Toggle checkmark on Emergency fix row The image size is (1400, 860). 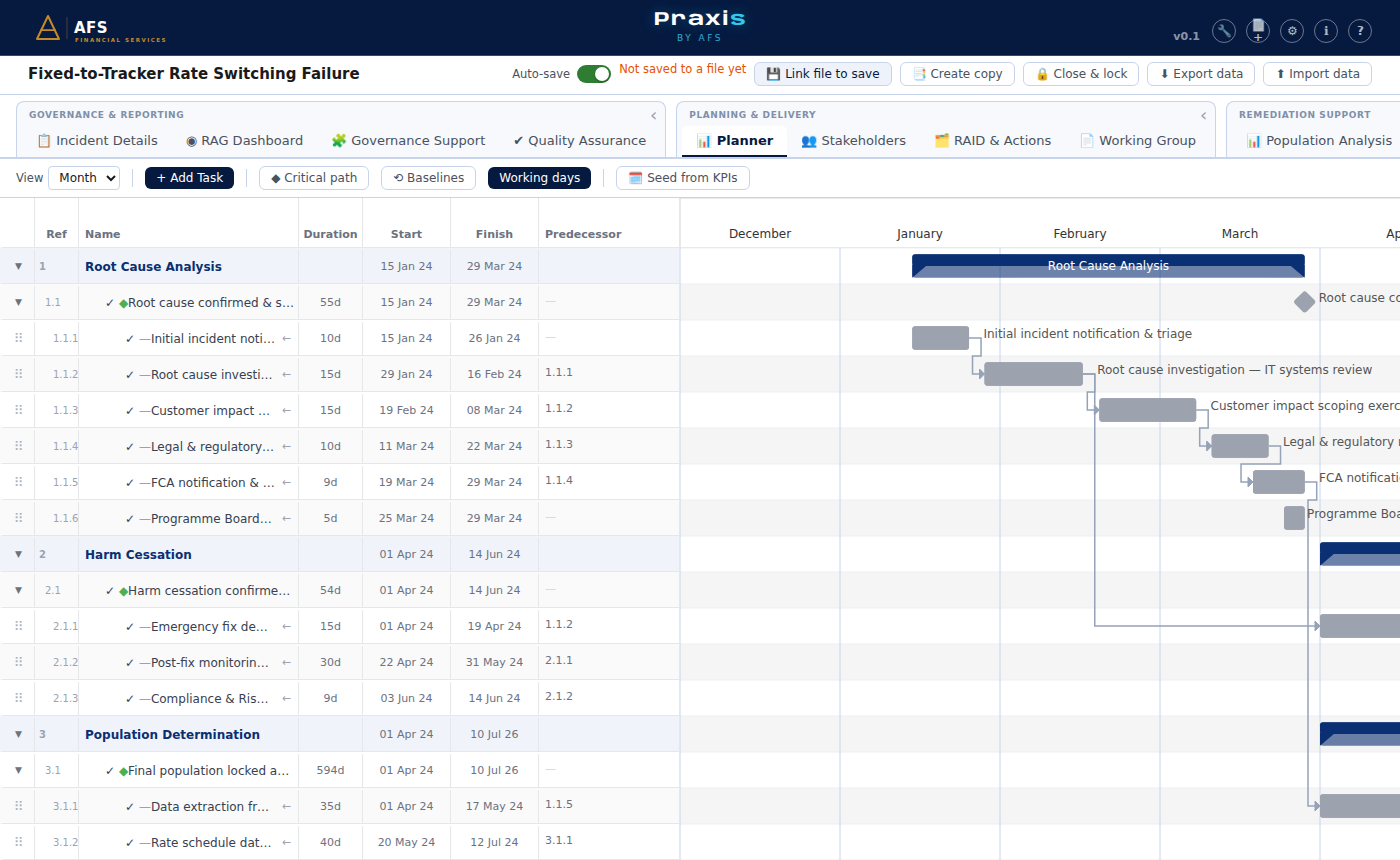click(130, 626)
